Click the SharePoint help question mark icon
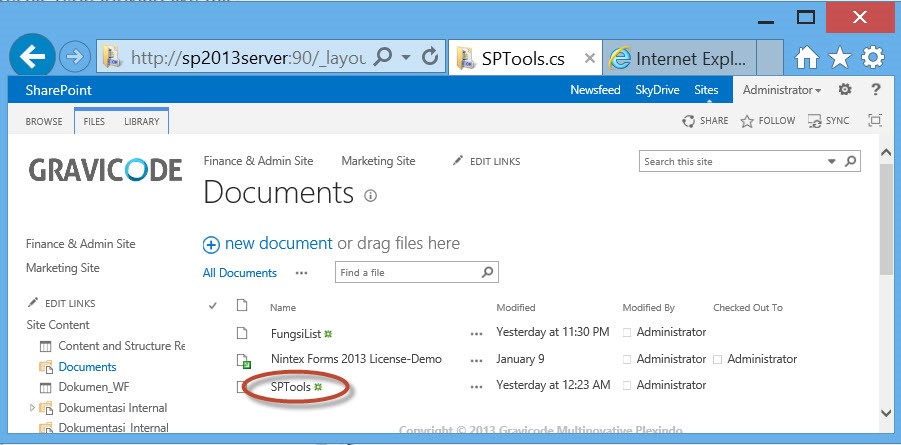This screenshot has width=901, height=445. 875,90
